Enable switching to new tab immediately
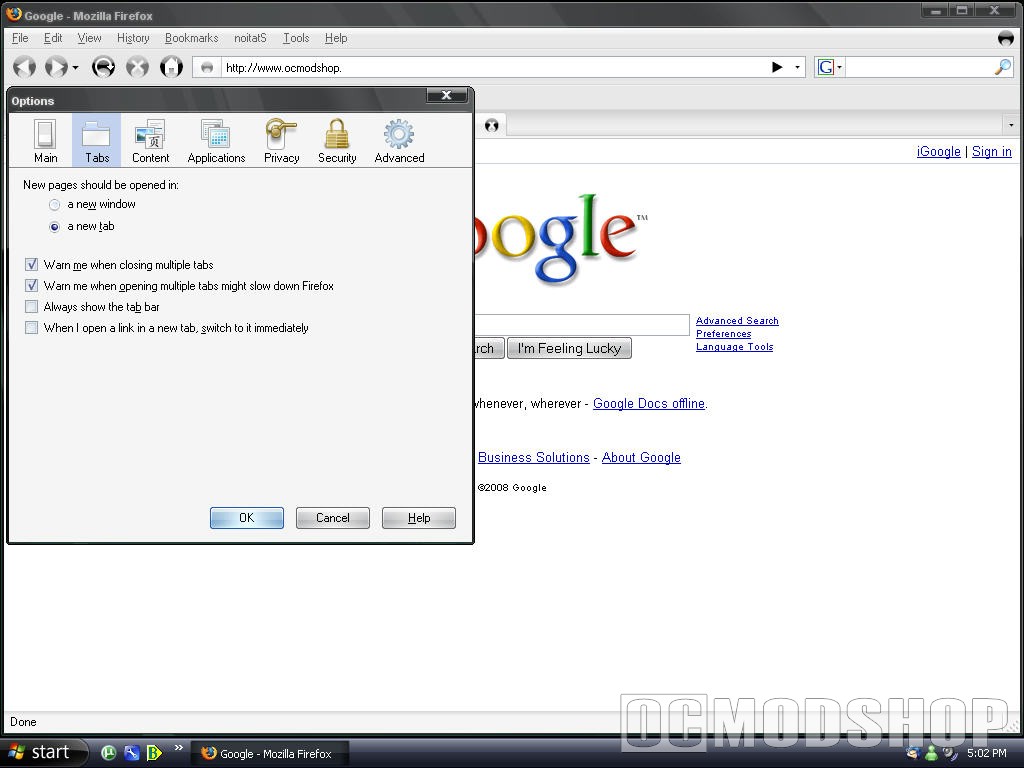 [31, 327]
